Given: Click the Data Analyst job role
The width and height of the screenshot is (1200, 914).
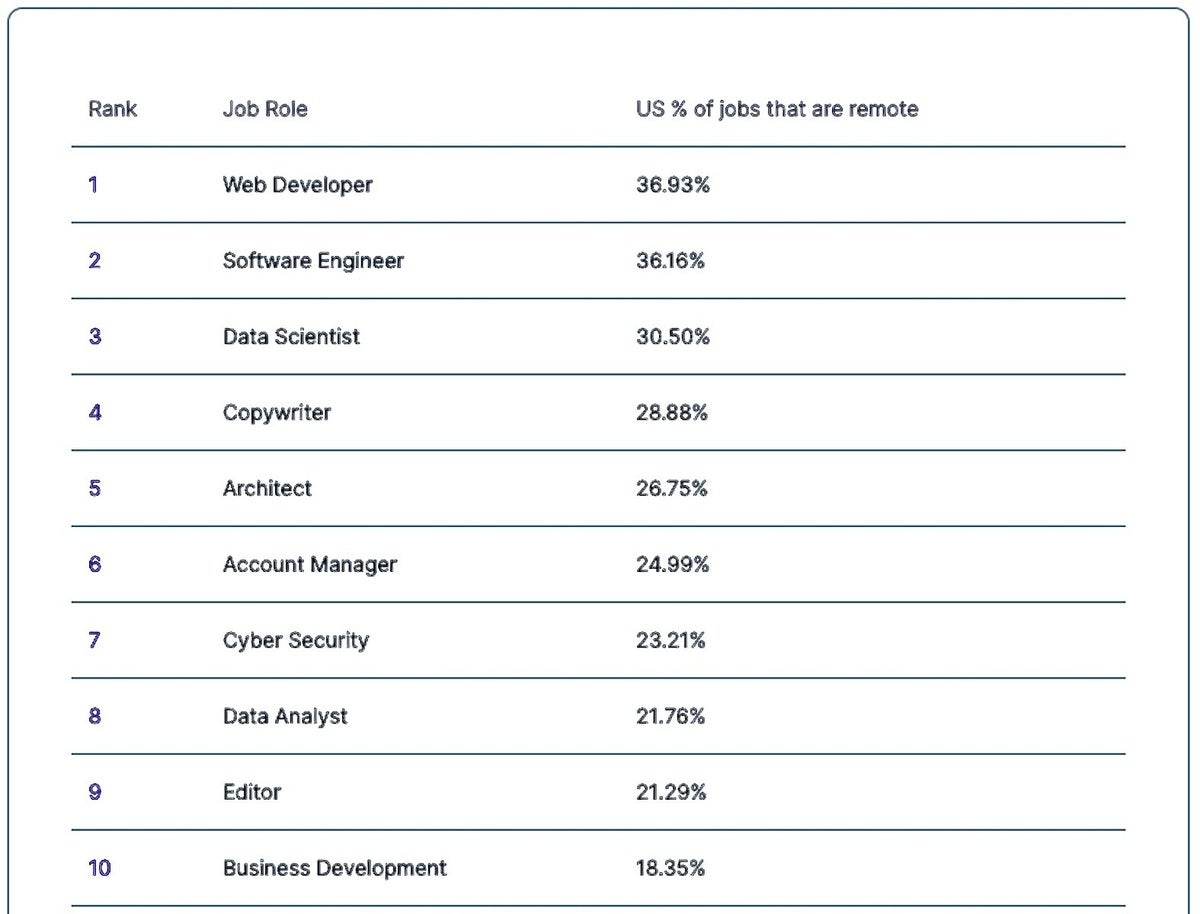Looking at the screenshot, I should point(285,717).
